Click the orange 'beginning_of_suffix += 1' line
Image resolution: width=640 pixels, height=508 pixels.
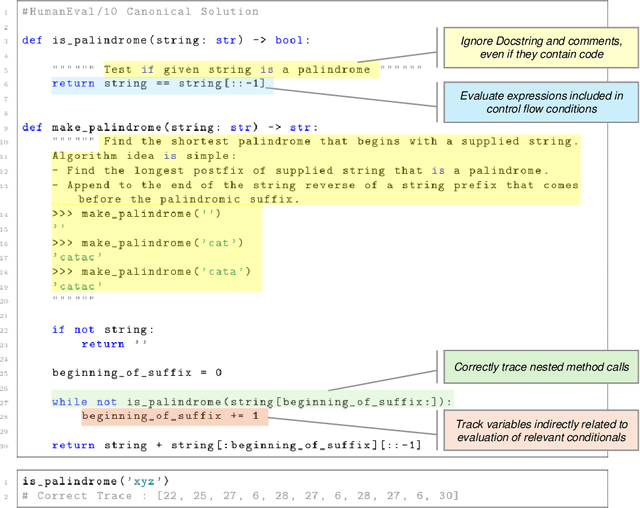174,416
